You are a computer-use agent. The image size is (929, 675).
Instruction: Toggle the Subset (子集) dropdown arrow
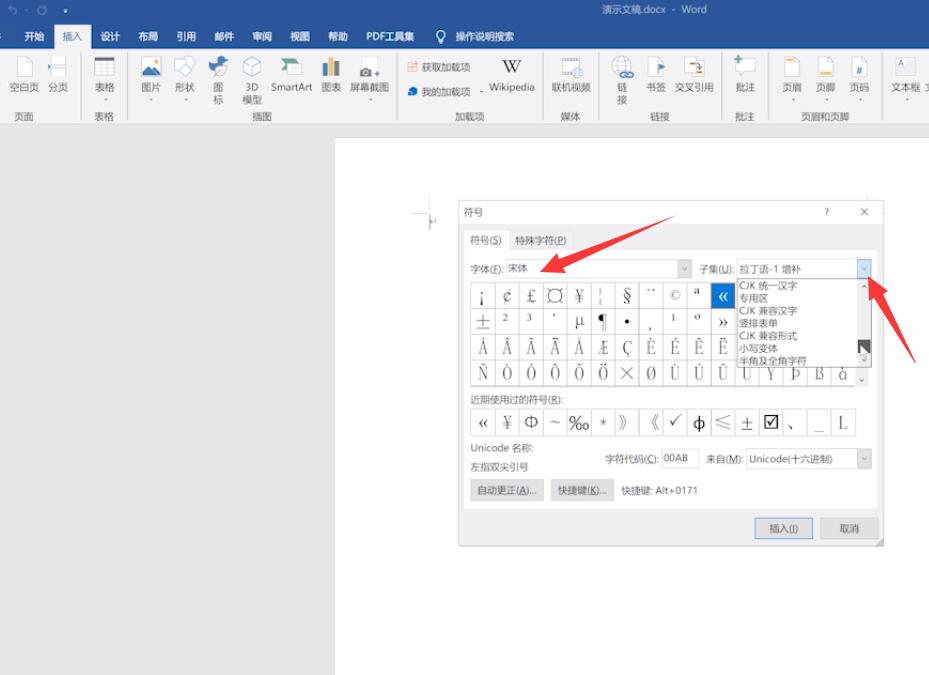pyautogui.click(x=864, y=269)
